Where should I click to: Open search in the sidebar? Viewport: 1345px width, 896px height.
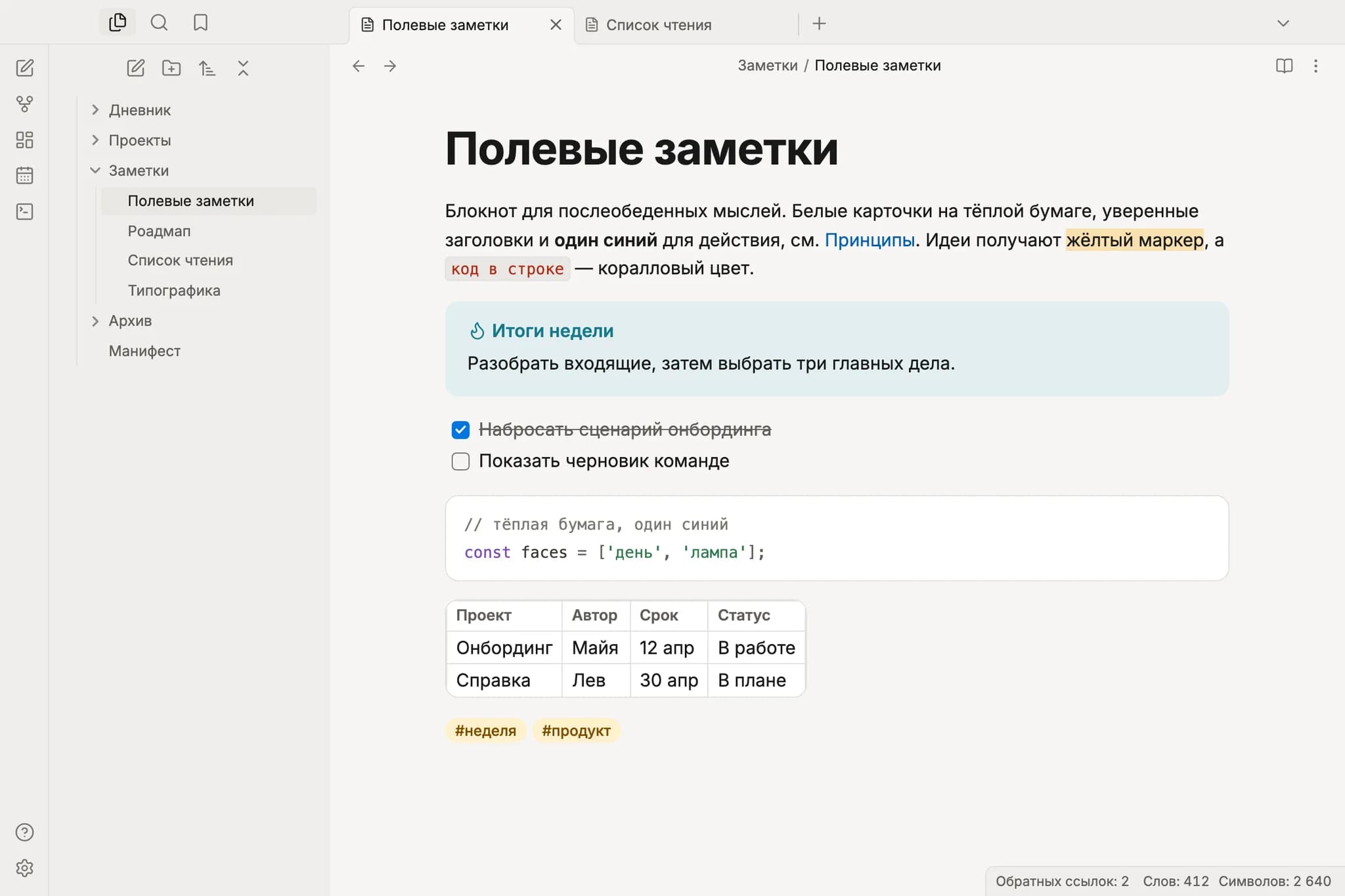159,23
